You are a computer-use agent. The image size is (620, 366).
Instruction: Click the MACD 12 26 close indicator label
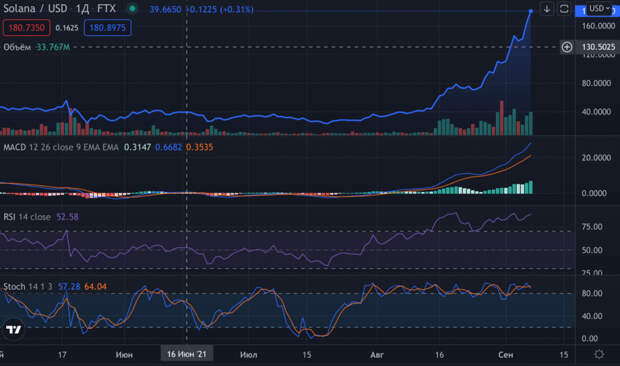point(61,147)
